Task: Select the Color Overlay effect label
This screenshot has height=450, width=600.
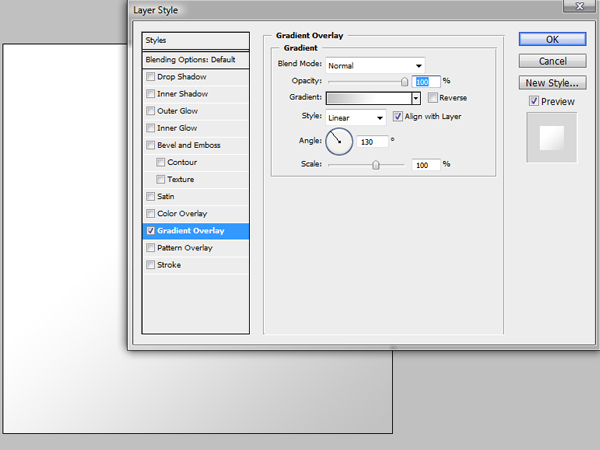Action: pyautogui.click(x=182, y=214)
